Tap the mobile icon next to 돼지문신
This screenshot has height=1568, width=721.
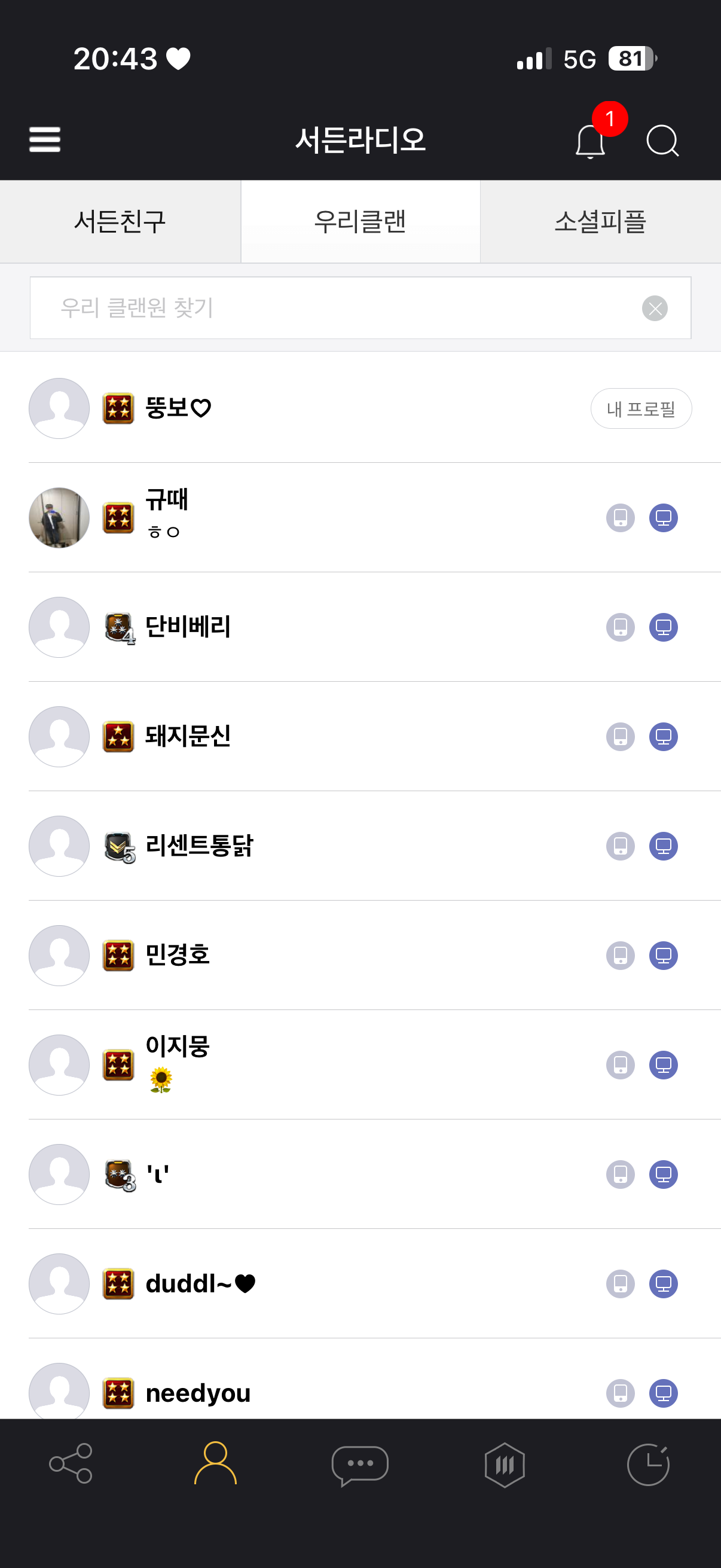click(620, 737)
